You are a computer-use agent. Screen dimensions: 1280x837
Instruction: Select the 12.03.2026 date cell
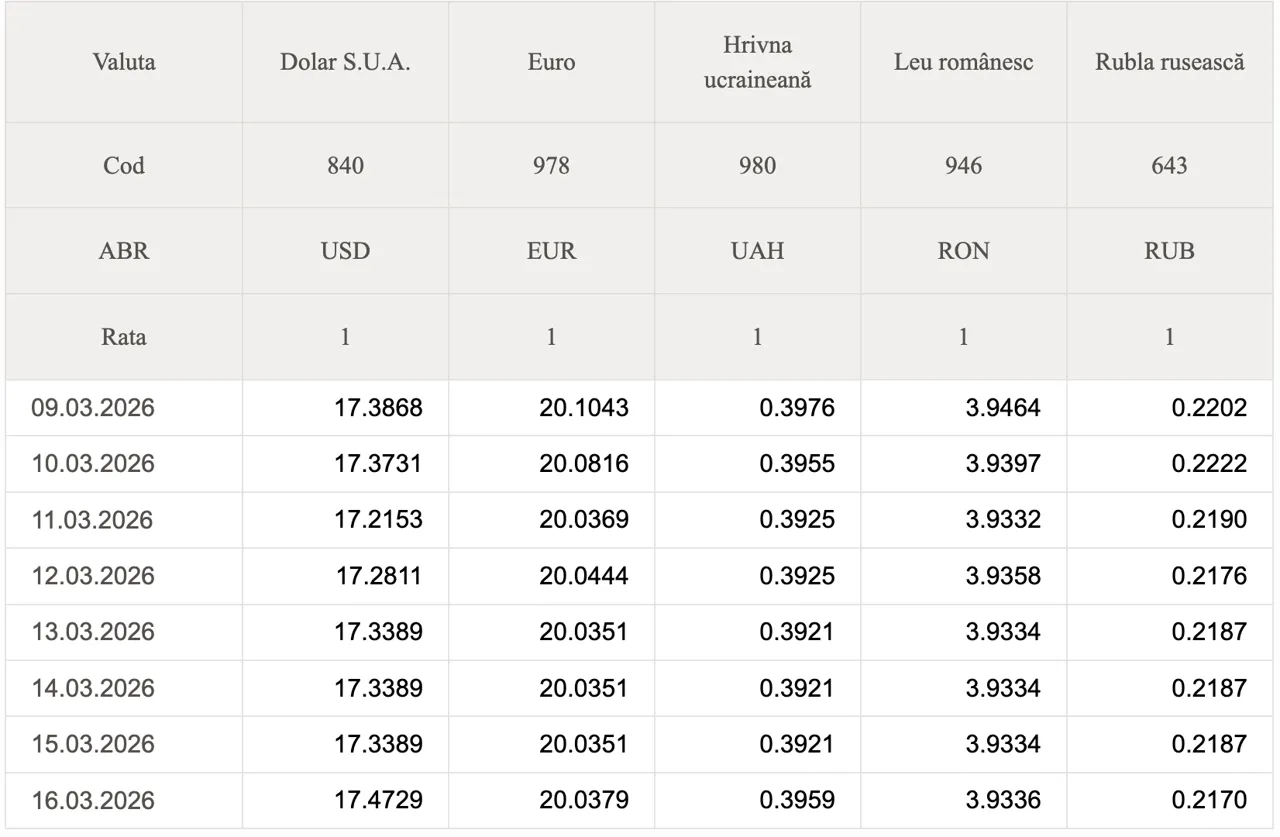93,576
